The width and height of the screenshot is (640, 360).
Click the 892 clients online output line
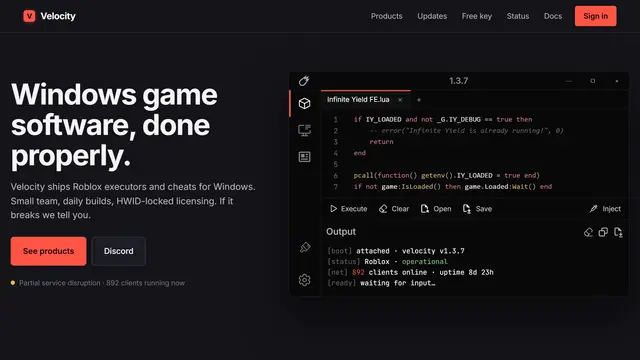[x=410, y=272]
